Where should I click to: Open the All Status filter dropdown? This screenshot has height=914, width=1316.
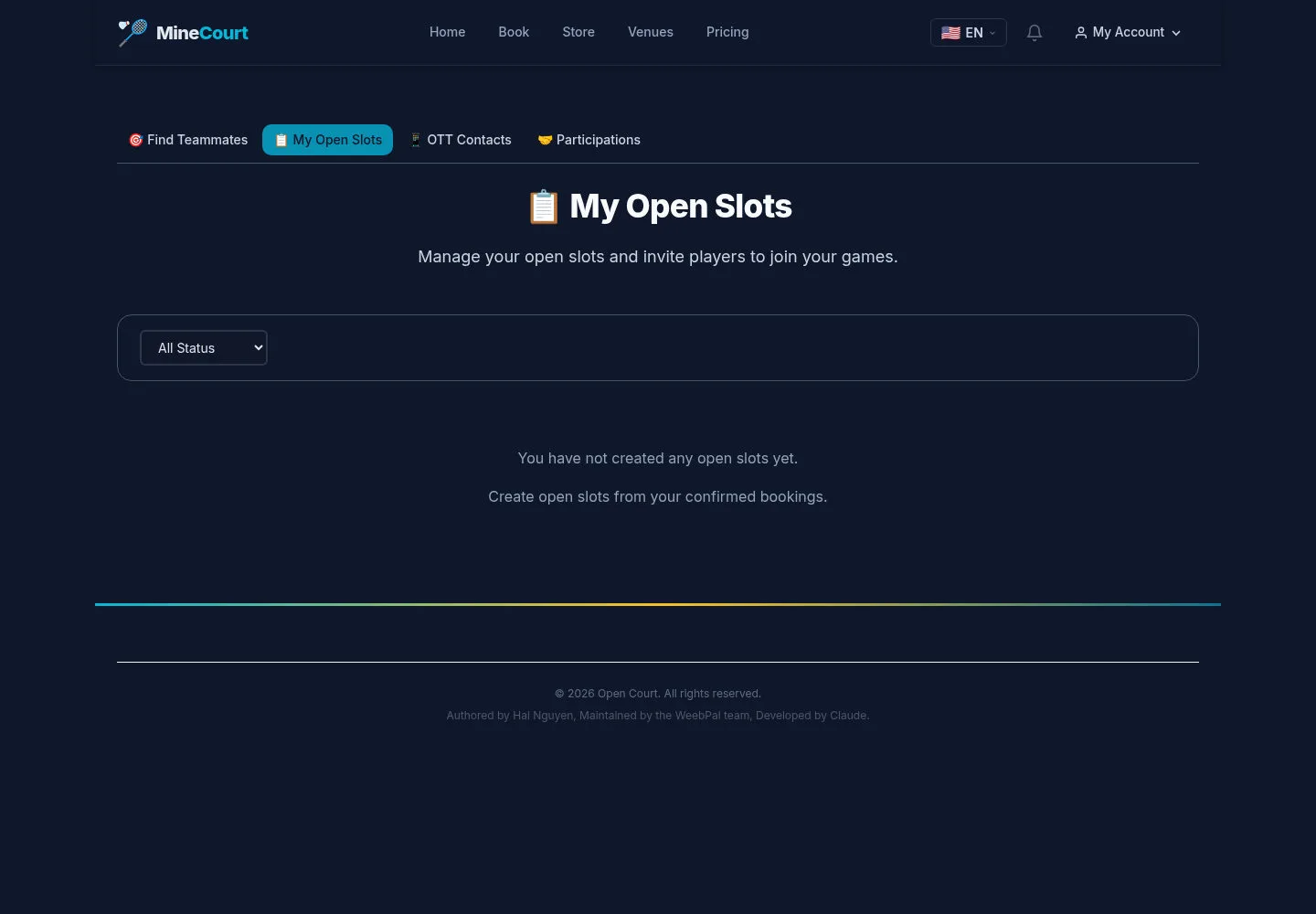click(204, 347)
